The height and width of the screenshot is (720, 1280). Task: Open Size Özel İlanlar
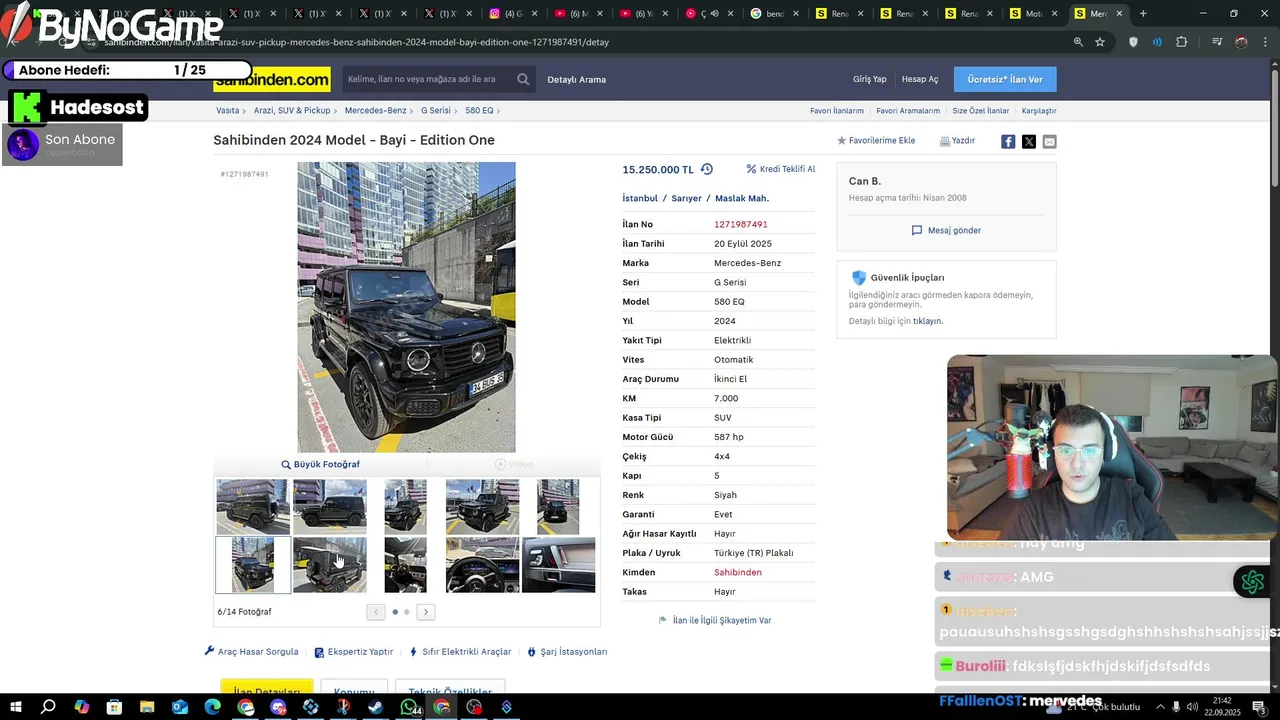(x=981, y=111)
